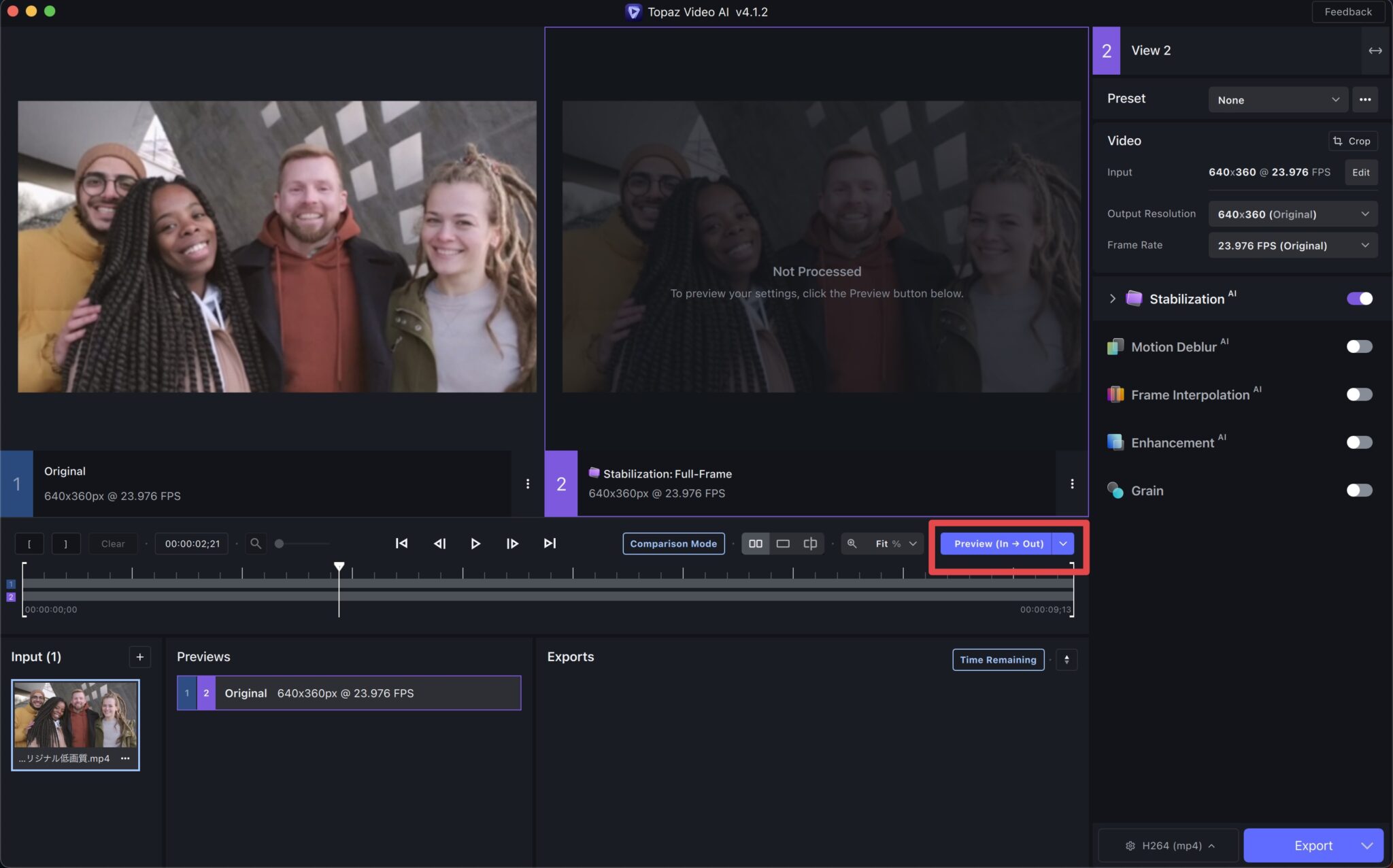Select the single view layout icon
The height and width of the screenshot is (868, 1393).
click(x=783, y=544)
